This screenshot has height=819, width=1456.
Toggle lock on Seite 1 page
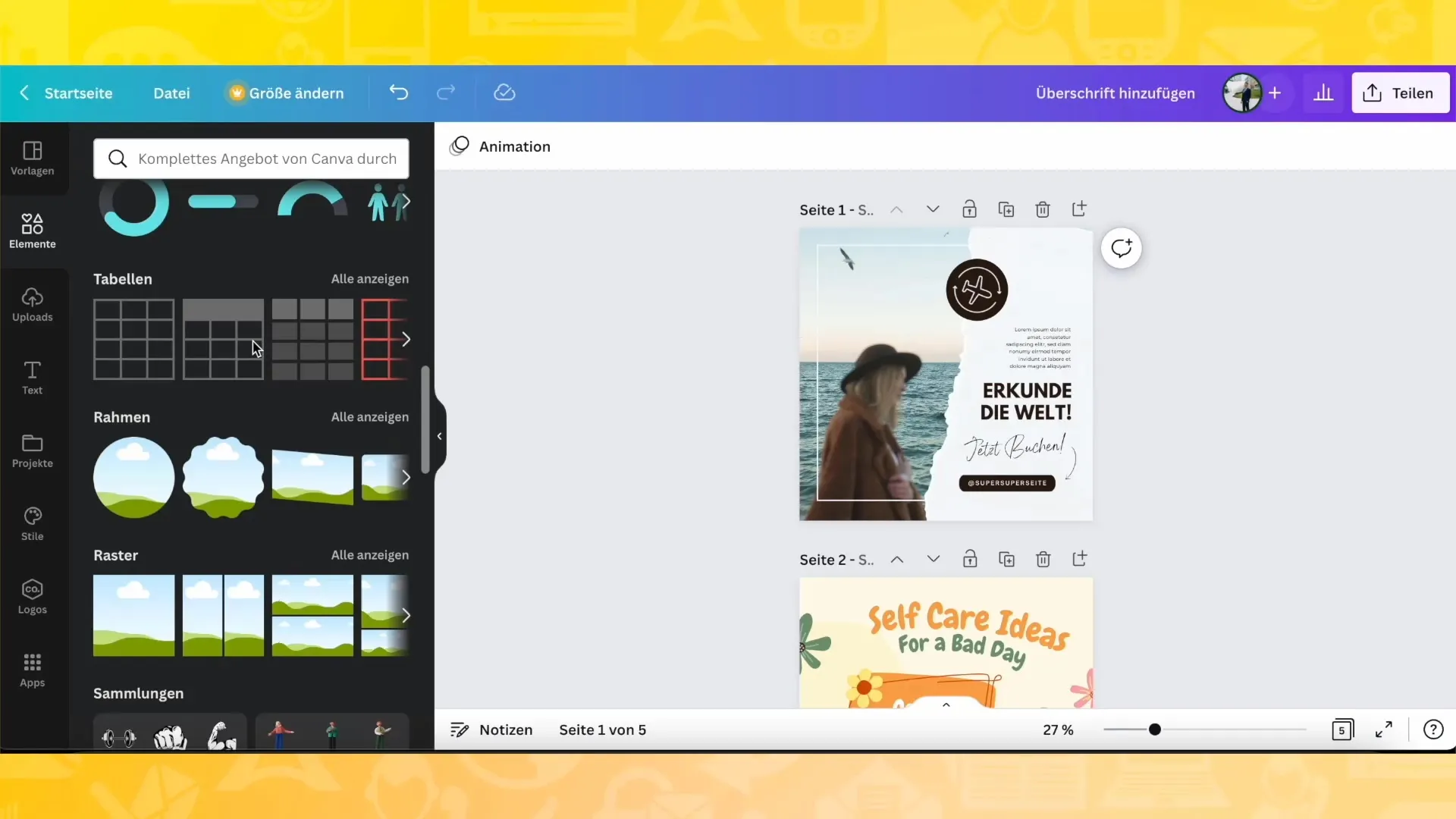[969, 209]
